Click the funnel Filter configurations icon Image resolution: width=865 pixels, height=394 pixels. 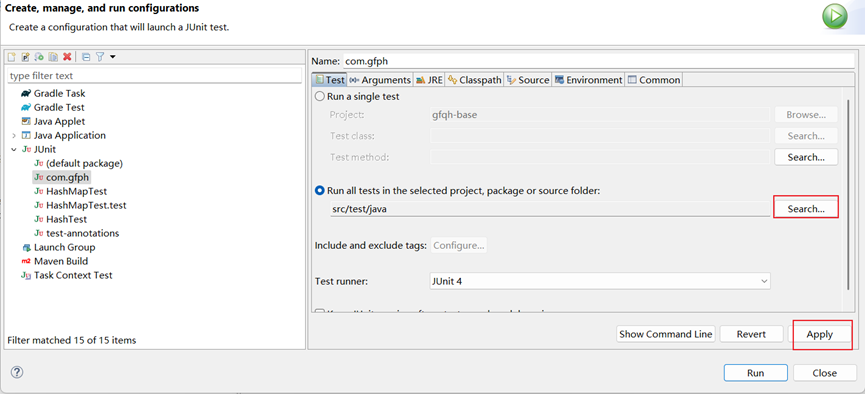click(x=100, y=56)
